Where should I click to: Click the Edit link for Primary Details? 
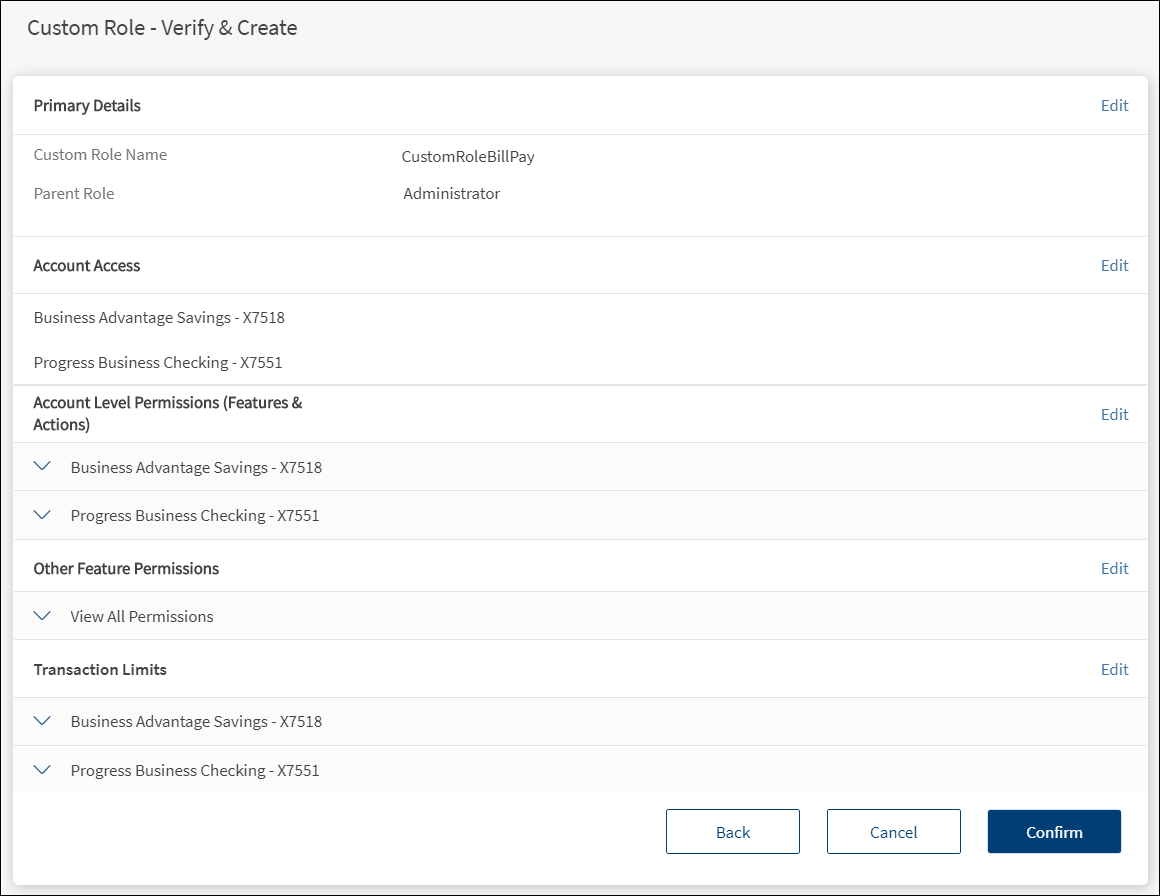pyautogui.click(x=1114, y=106)
